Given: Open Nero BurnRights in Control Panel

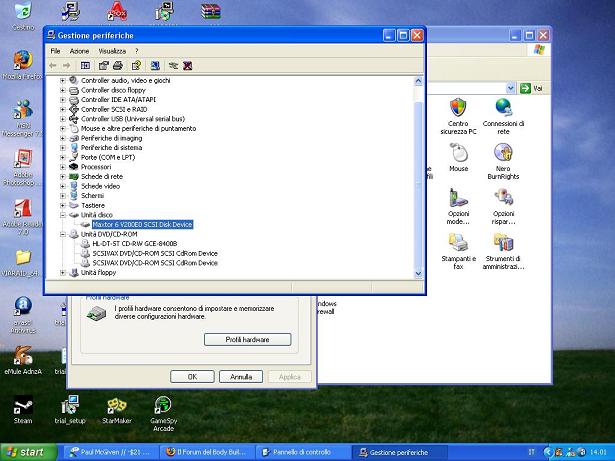Looking at the screenshot, I should pos(503,160).
